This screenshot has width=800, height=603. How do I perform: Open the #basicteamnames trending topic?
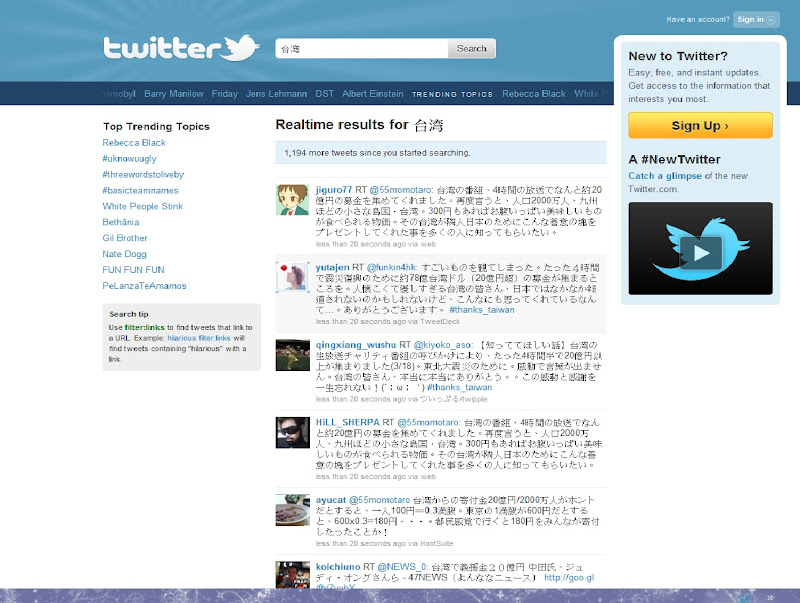(140, 190)
